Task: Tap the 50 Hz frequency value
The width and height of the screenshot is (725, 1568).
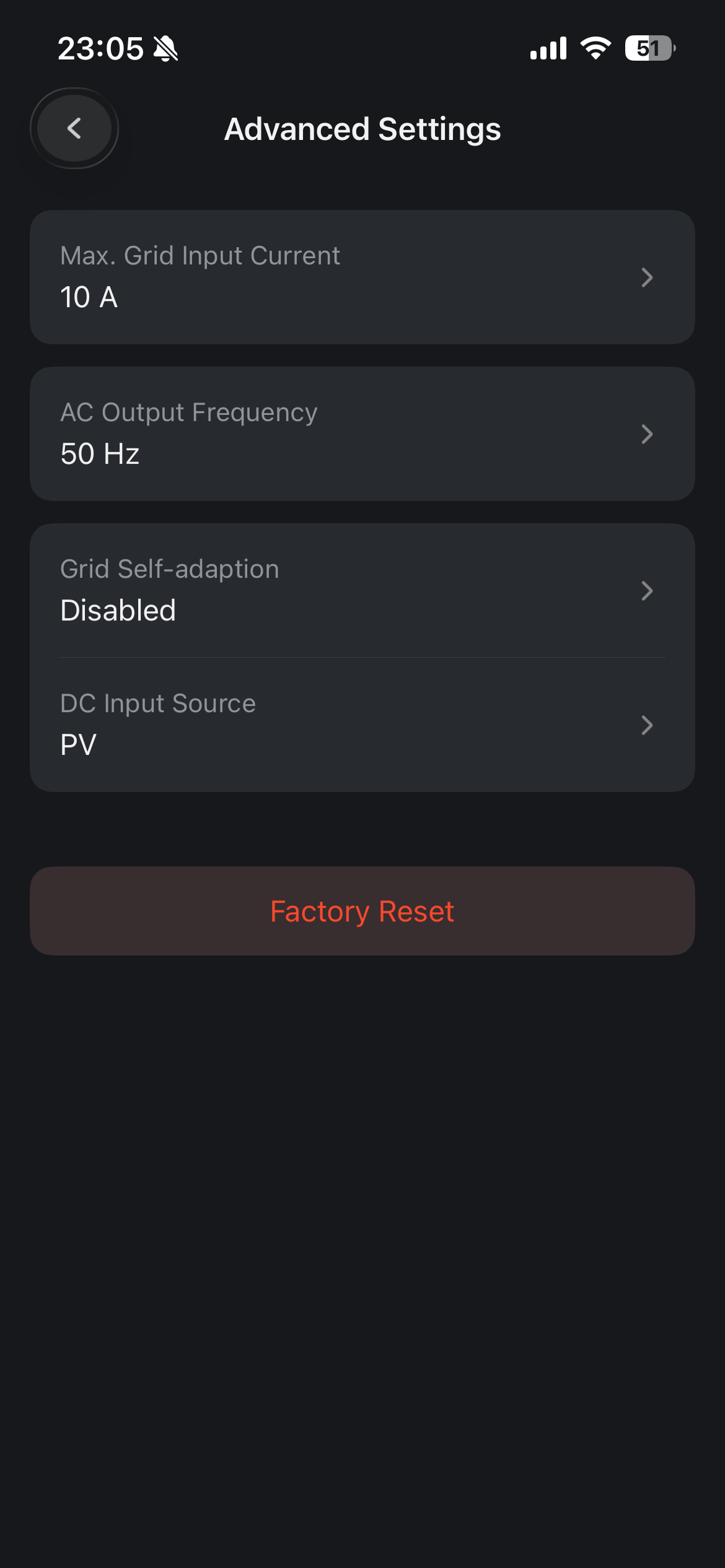Action: pyautogui.click(x=100, y=454)
